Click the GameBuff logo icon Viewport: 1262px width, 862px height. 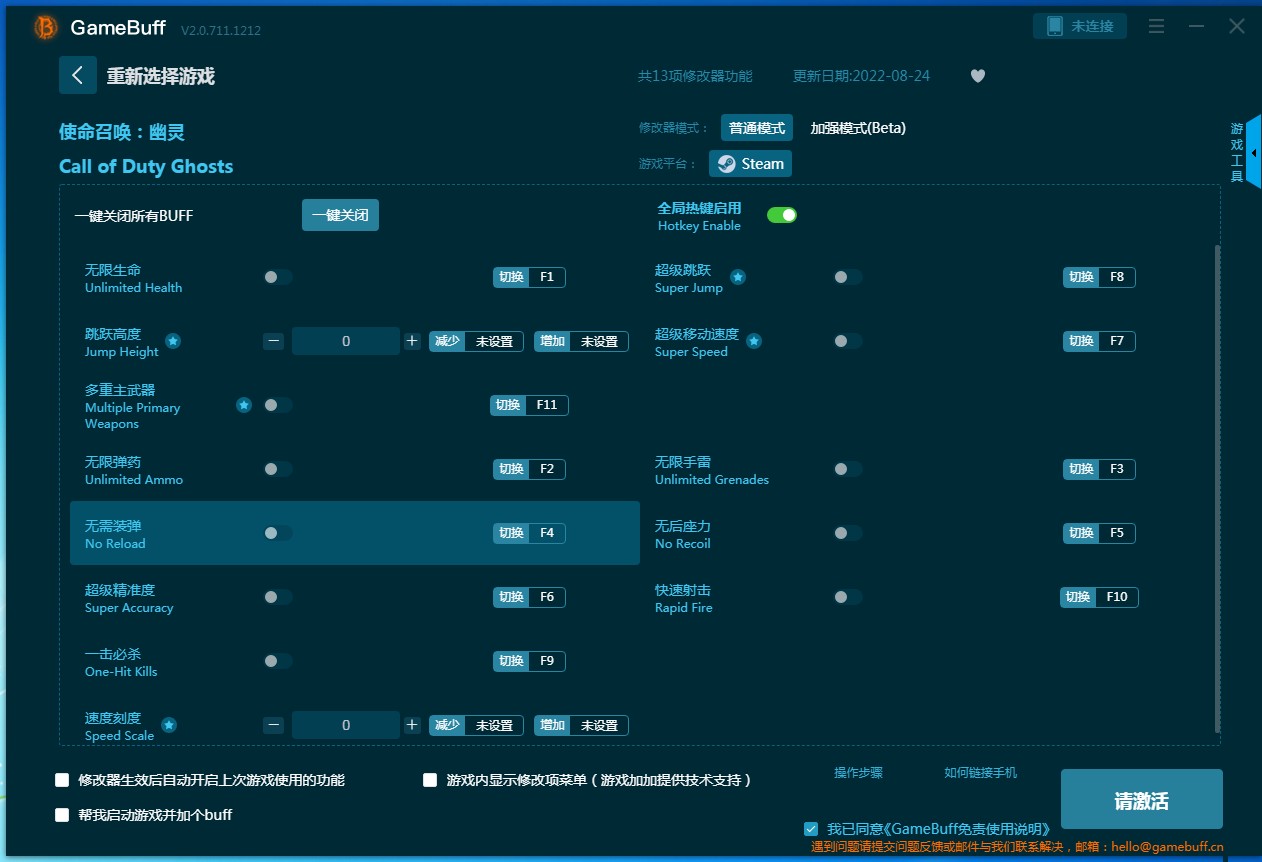(46, 27)
